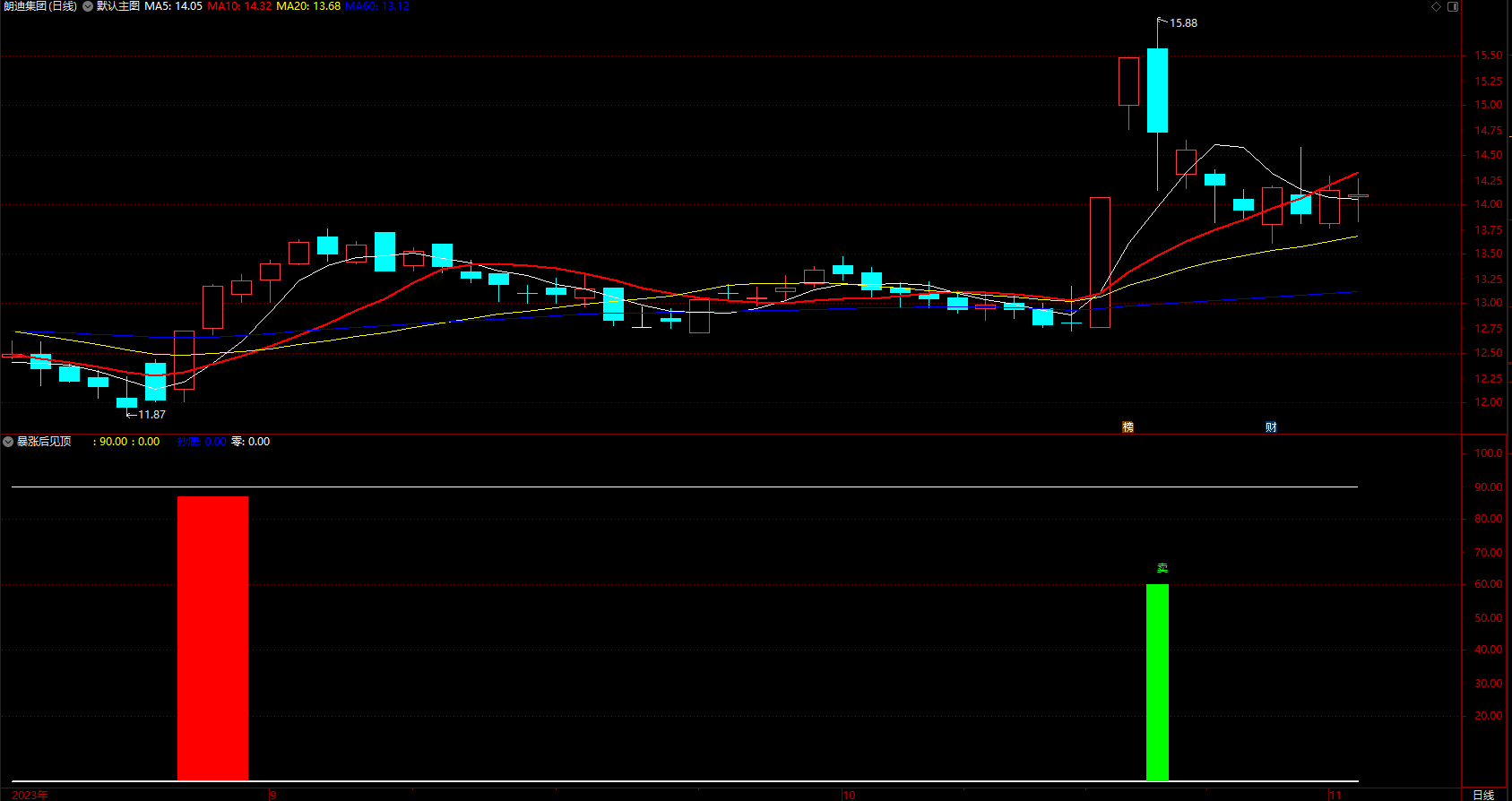
Task: Open the 榜 marker on the chart
Action: click(x=1128, y=427)
